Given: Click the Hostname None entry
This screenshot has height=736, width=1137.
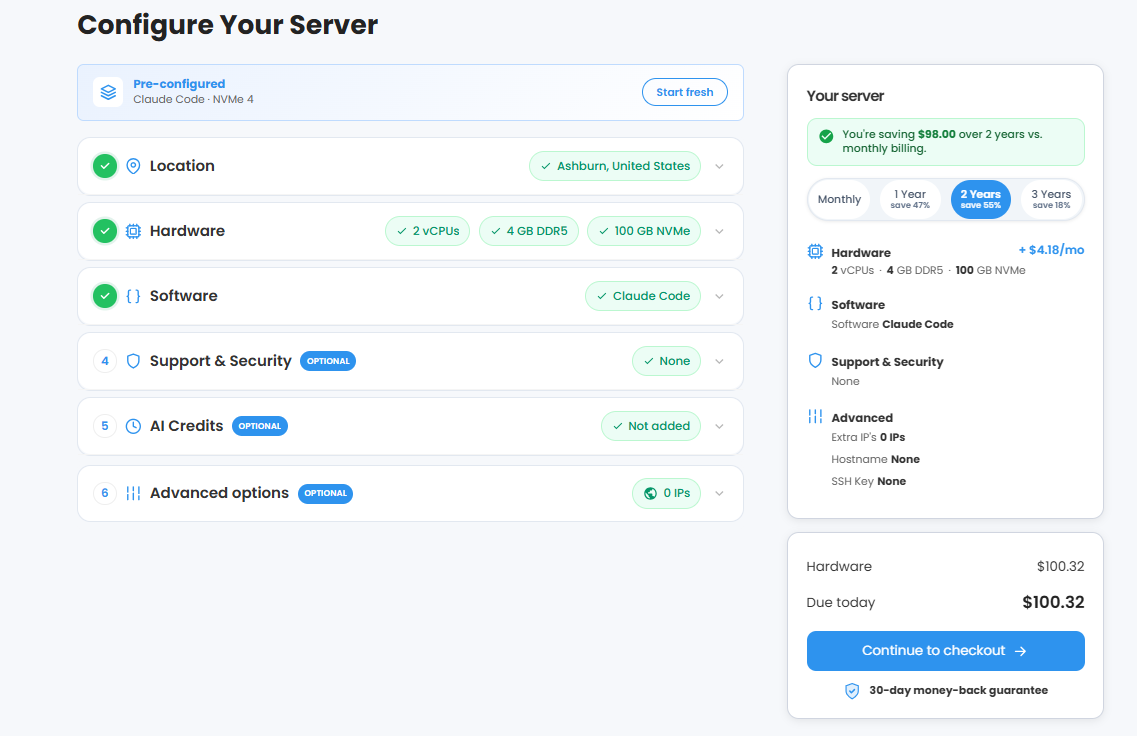Looking at the screenshot, I should [875, 460].
